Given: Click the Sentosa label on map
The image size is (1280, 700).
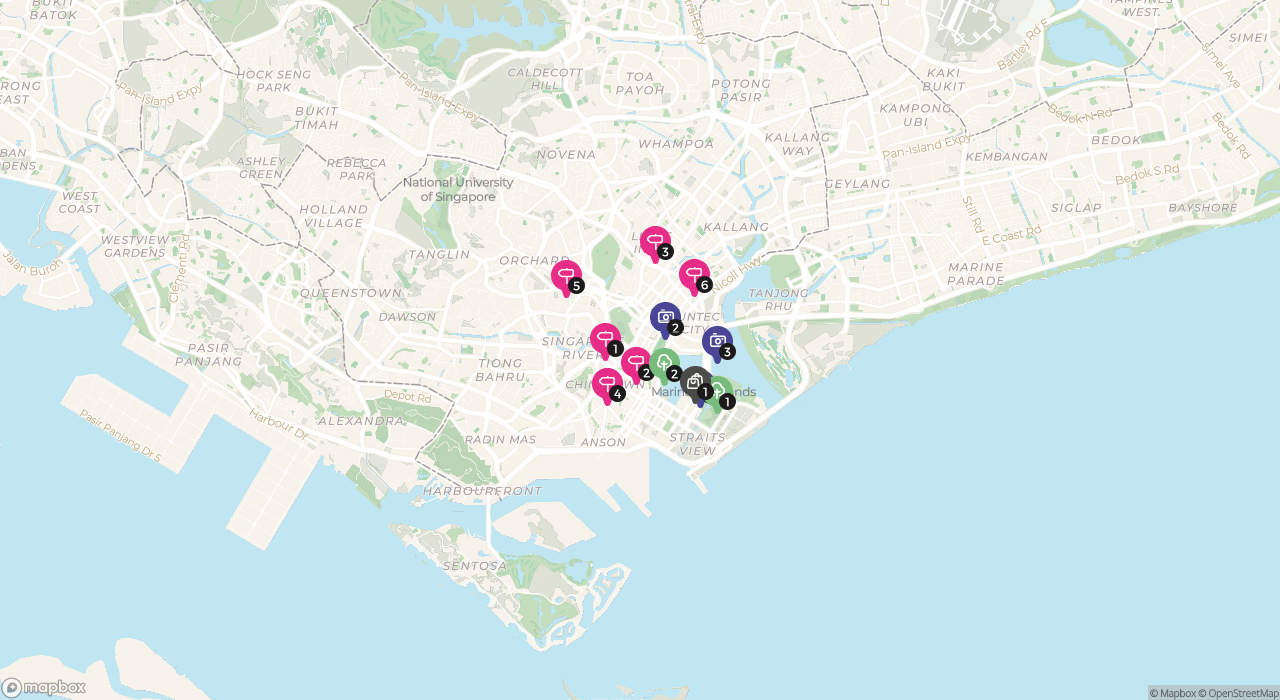Looking at the screenshot, I should (475, 566).
